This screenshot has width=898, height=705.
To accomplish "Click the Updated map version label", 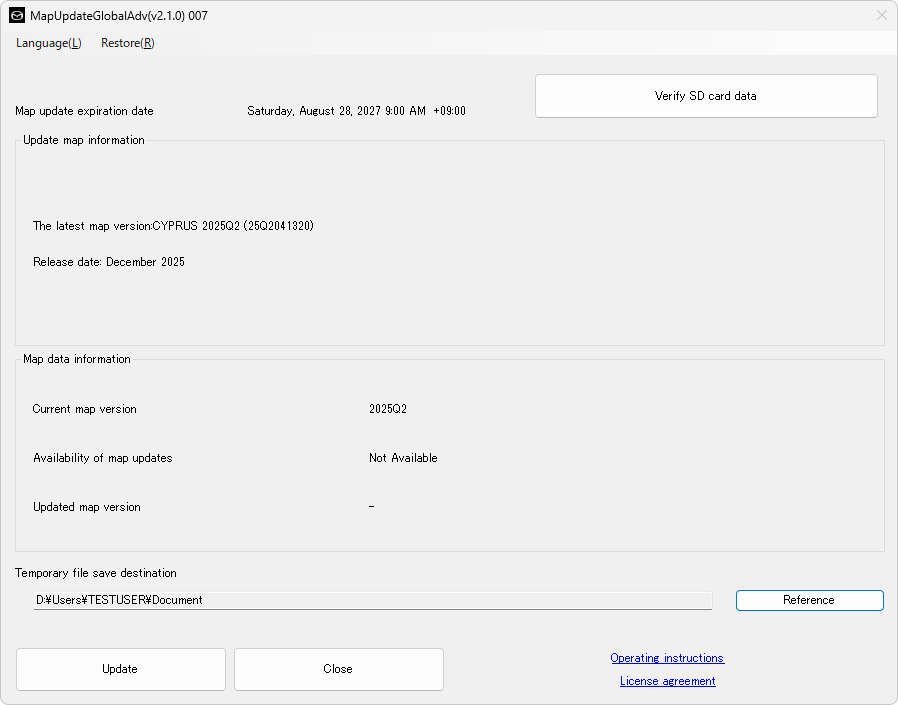I will click(86, 507).
